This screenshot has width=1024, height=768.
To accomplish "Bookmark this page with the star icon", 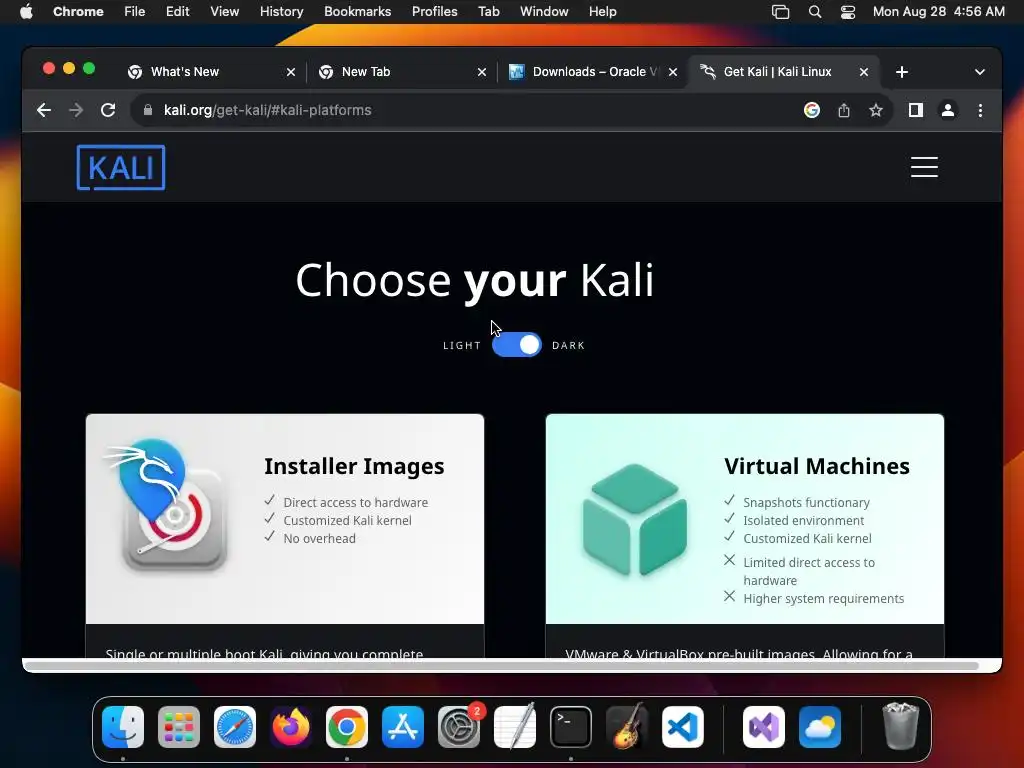I will tap(876, 110).
